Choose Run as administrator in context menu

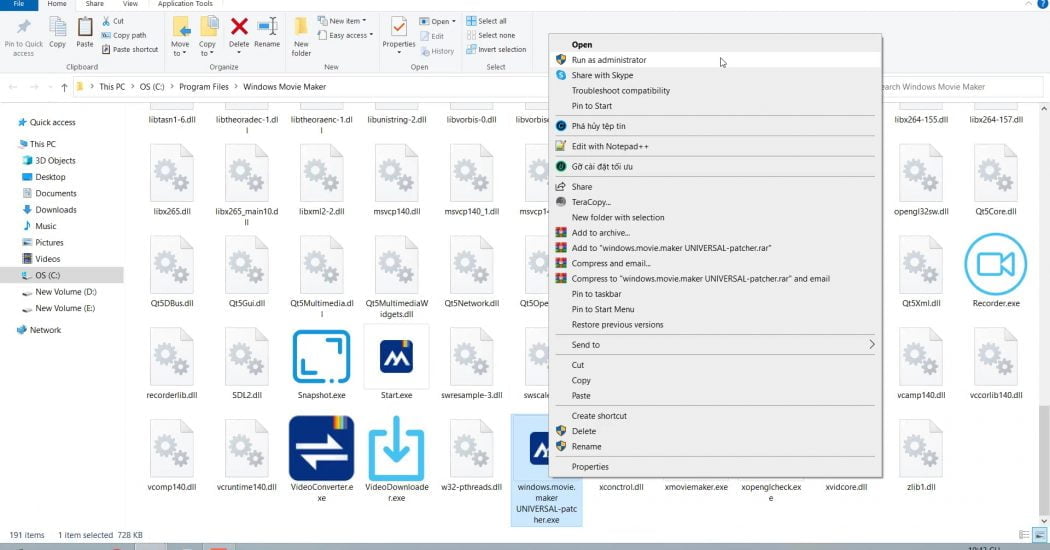click(715, 60)
